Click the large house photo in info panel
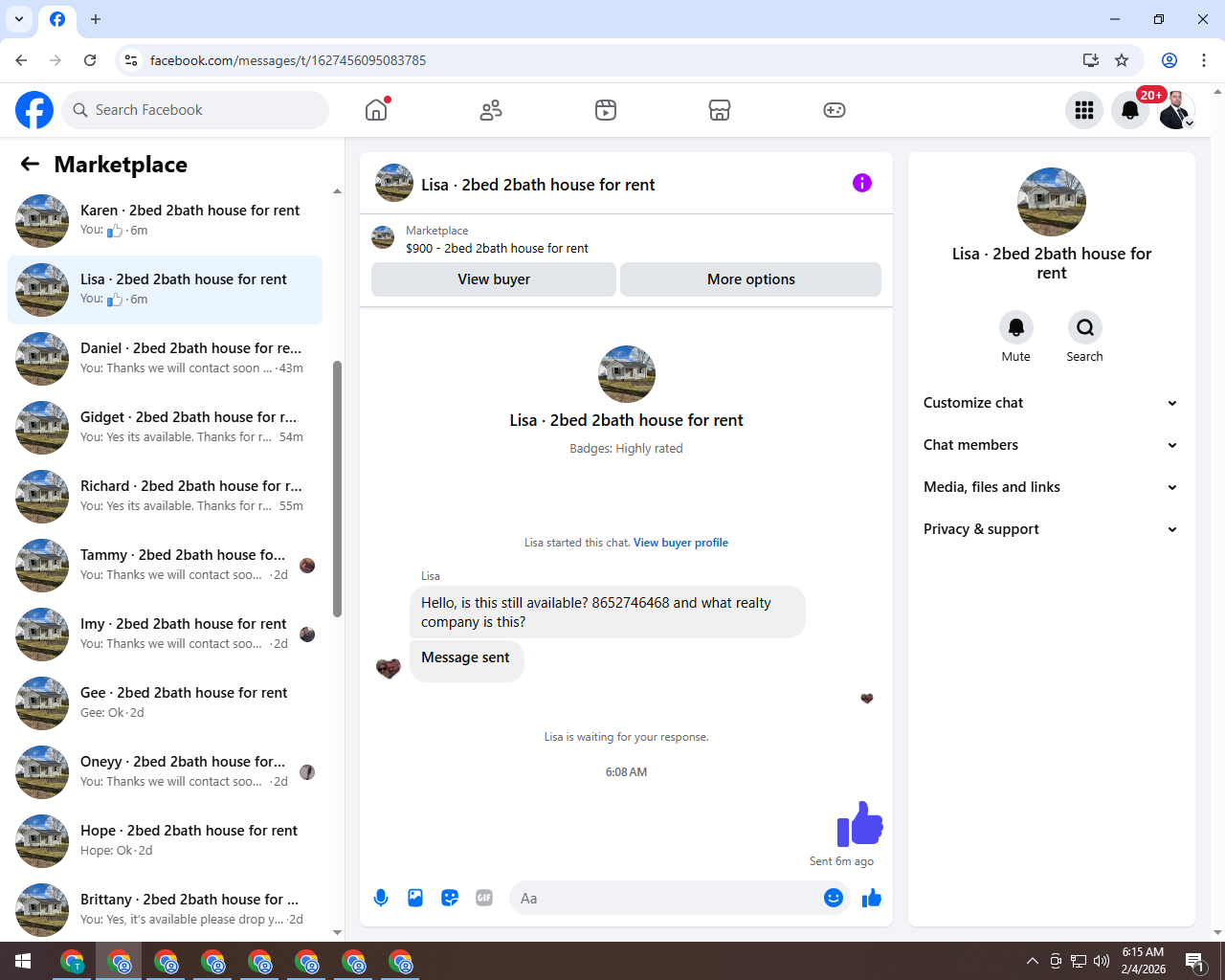The height and width of the screenshot is (980, 1225). 1052,202
